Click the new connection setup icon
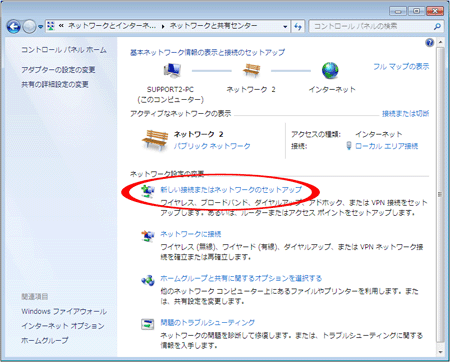 pos(148,191)
